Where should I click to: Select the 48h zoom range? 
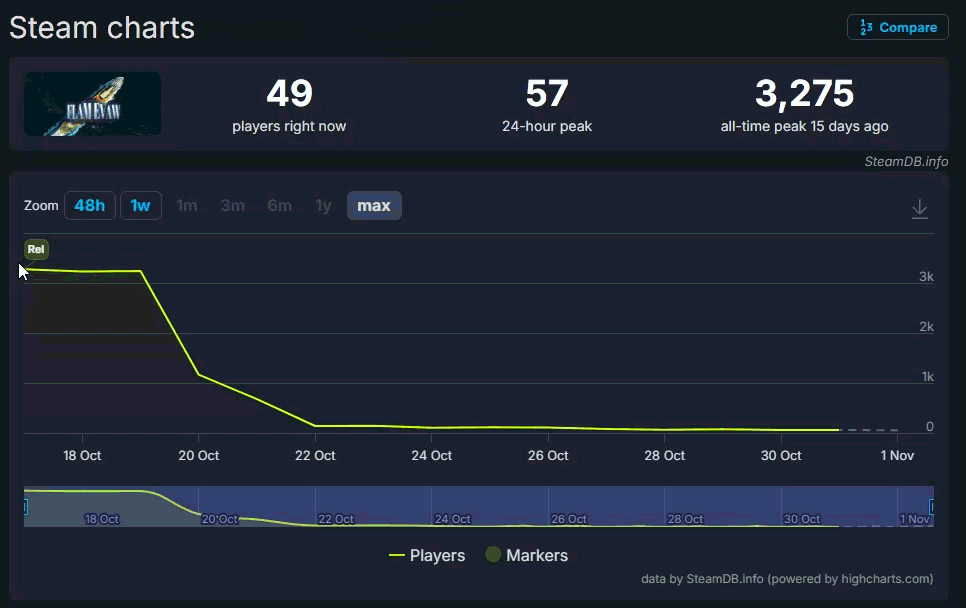90,206
